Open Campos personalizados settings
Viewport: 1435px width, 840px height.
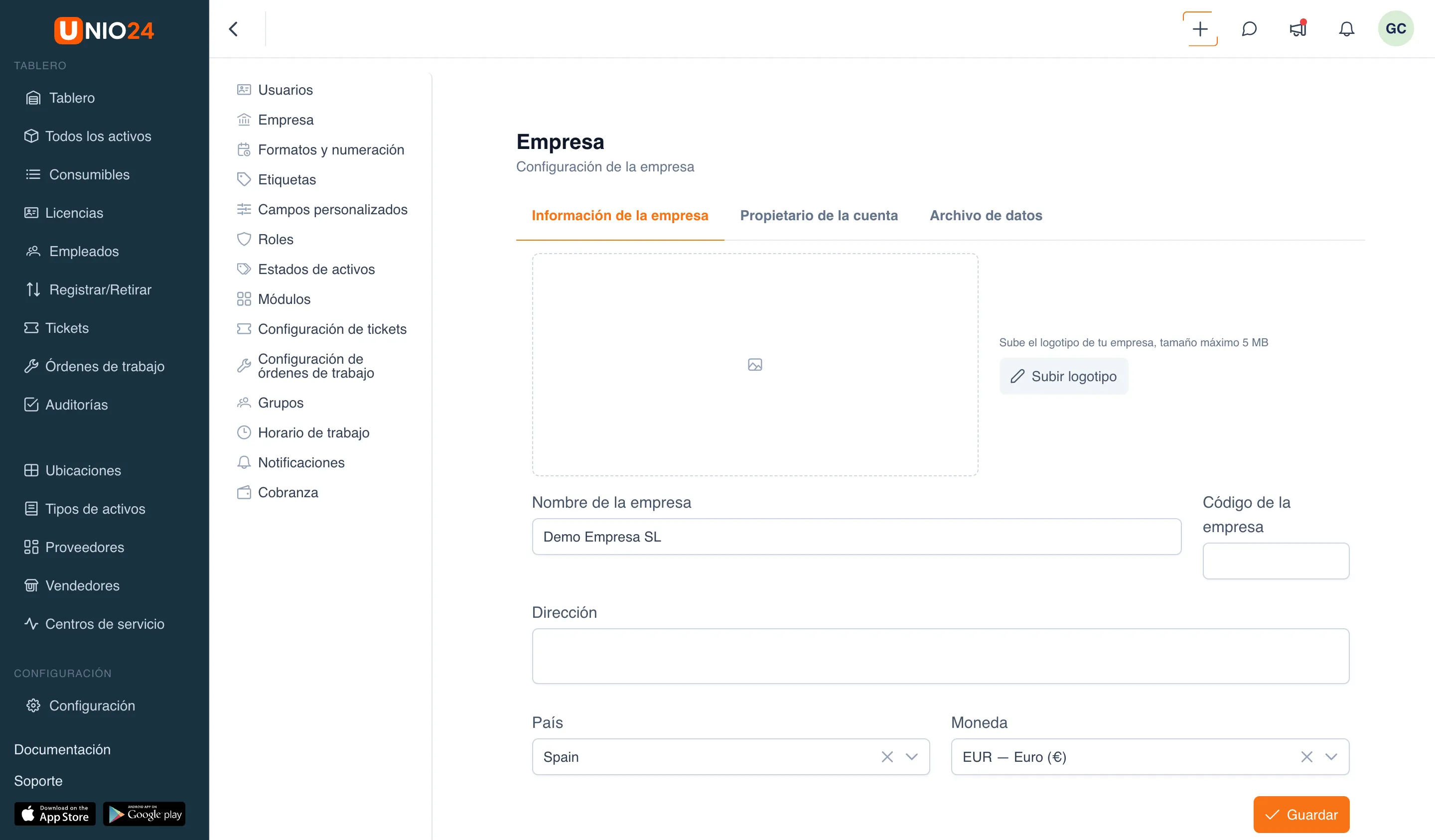click(x=322, y=210)
